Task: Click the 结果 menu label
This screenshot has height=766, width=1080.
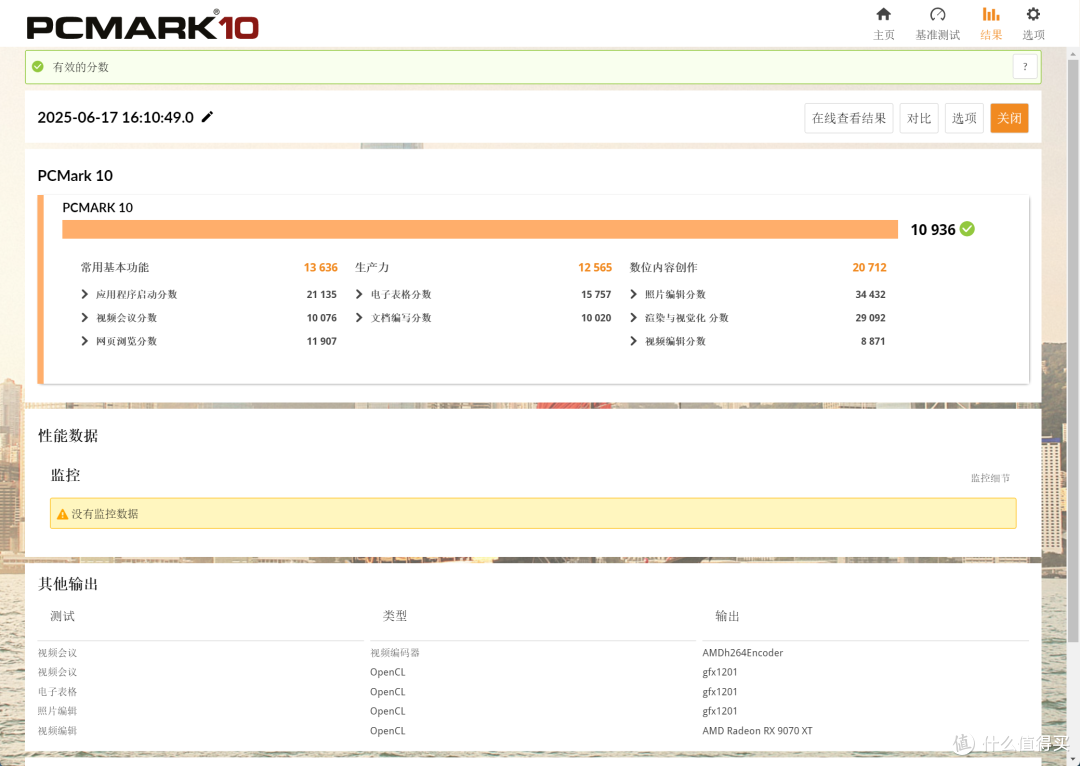Action: click(x=991, y=35)
